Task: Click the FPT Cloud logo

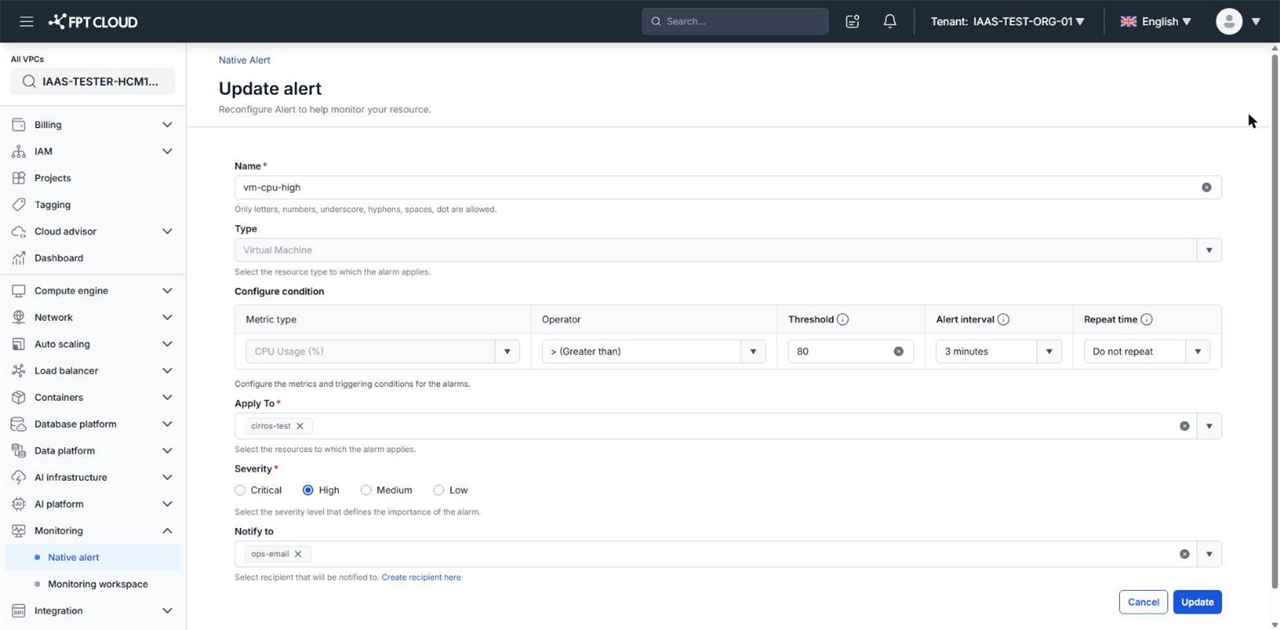Action: (93, 21)
